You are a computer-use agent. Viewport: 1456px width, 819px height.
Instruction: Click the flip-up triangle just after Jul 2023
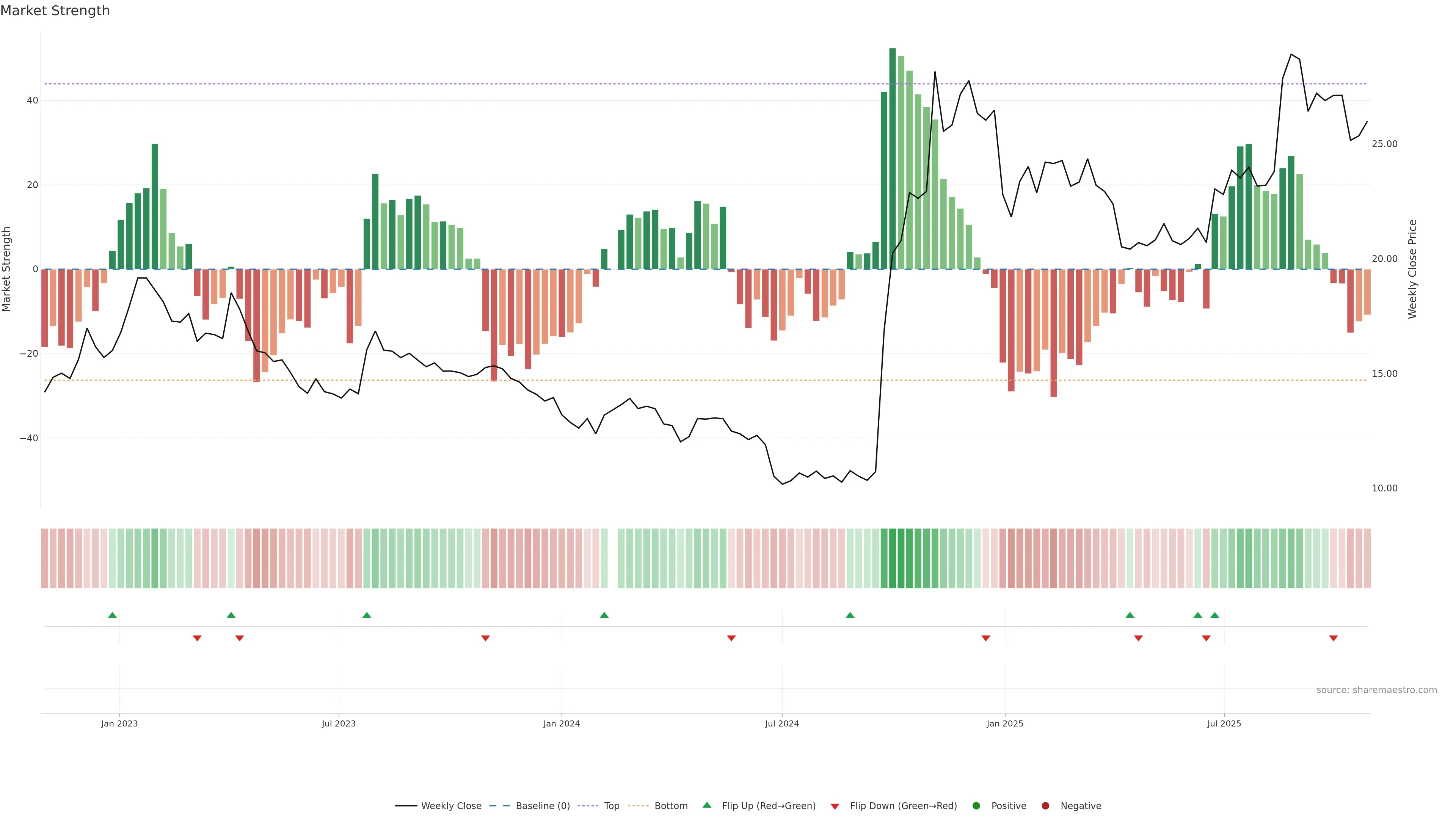click(366, 615)
